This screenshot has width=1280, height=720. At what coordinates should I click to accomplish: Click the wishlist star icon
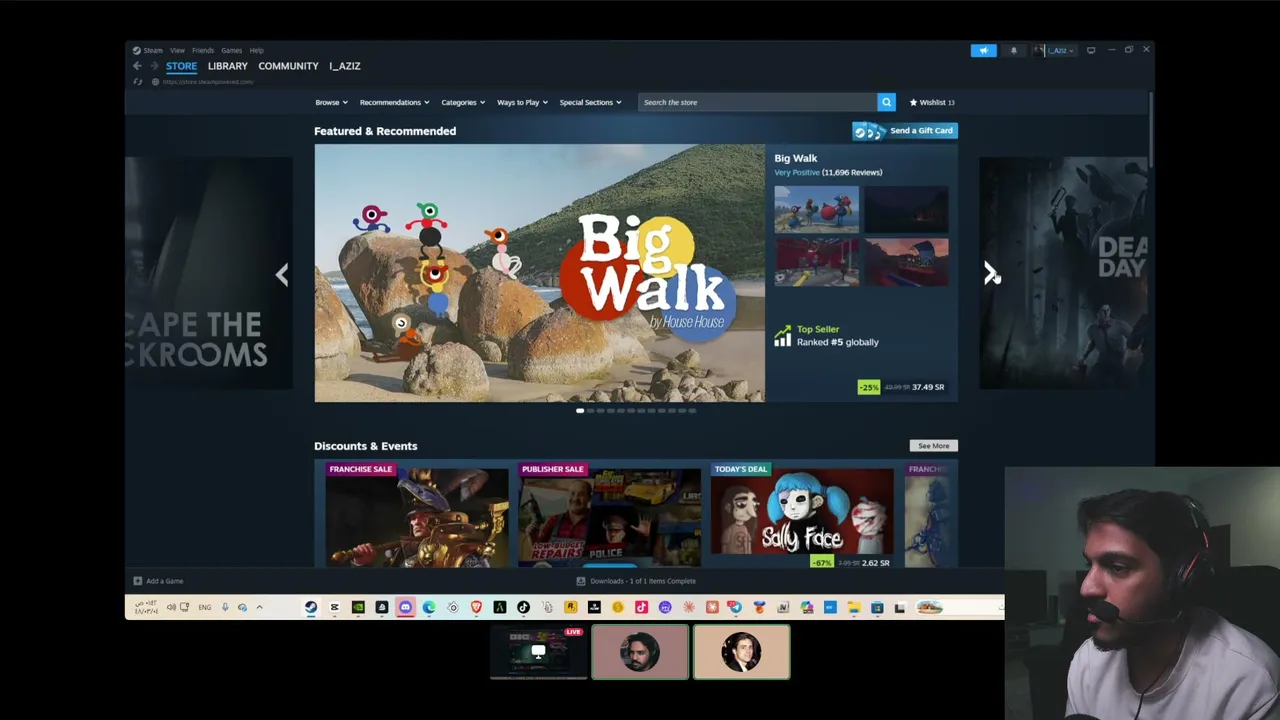point(913,102)
